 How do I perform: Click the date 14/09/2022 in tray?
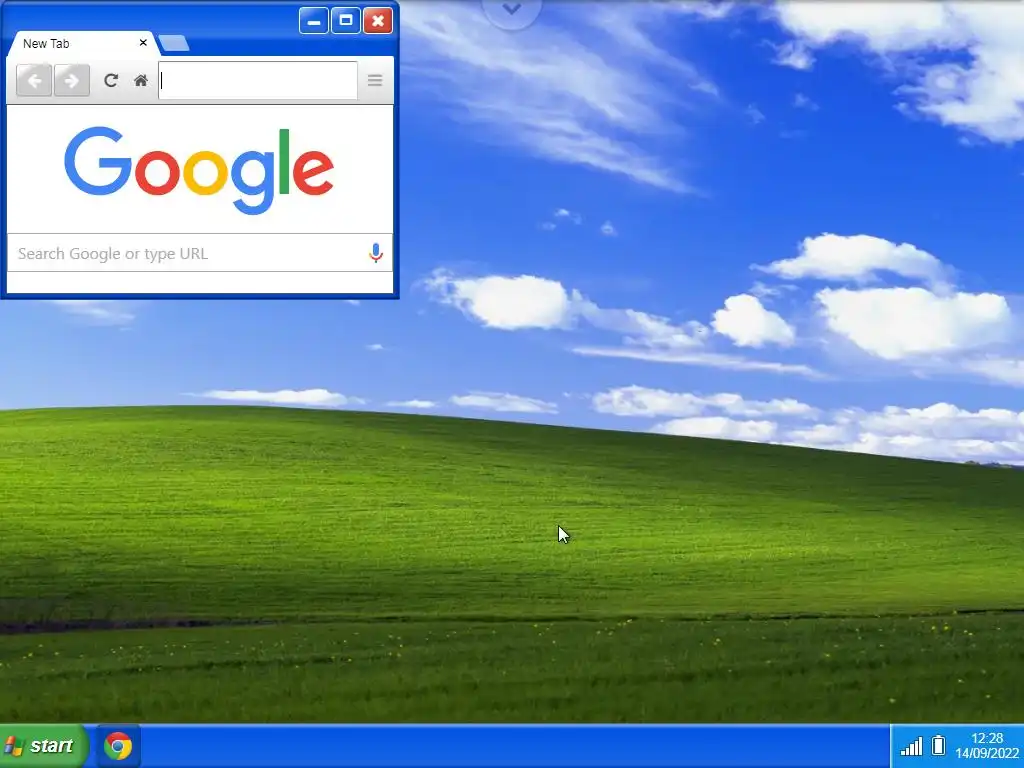pyautogui.click(x=987, y=754)
